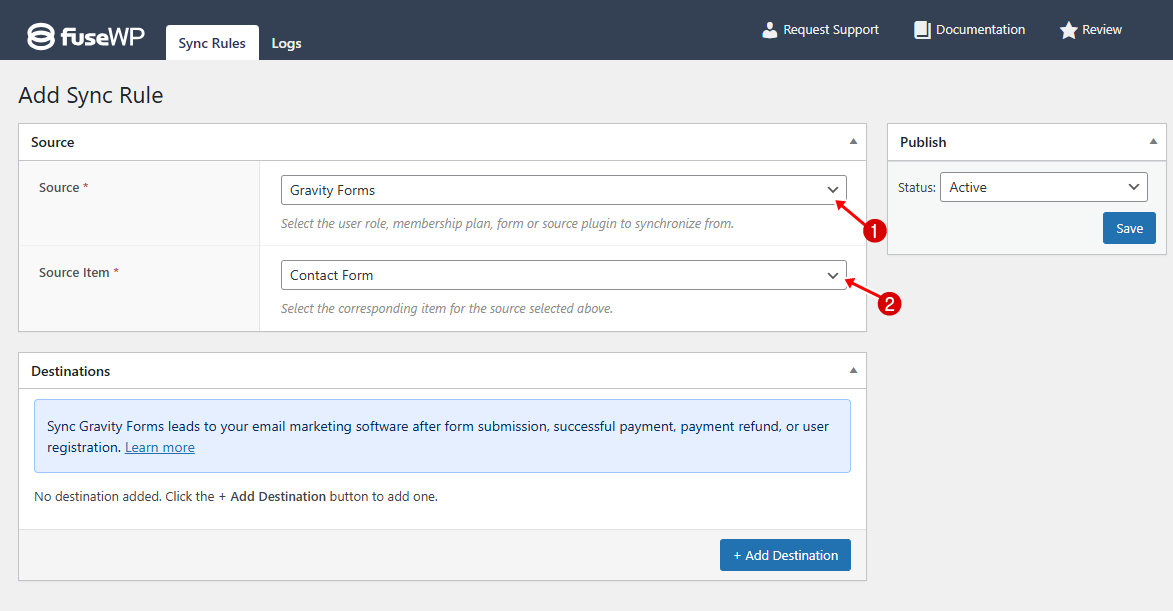Click the Publish panel header title
This screenshot has height=611, width=1173.
pyautogui.click(x=922, y=142)
